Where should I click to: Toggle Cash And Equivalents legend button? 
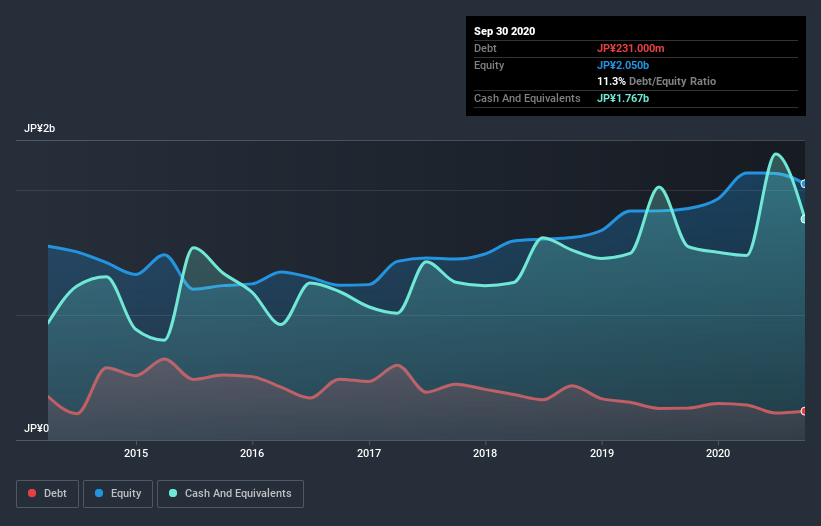pyautogui.click(x=230, y=494)
